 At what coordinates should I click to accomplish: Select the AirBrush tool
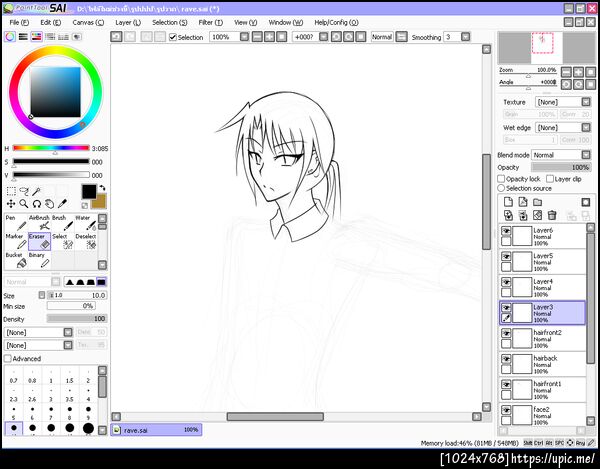(x=39, y=223)
